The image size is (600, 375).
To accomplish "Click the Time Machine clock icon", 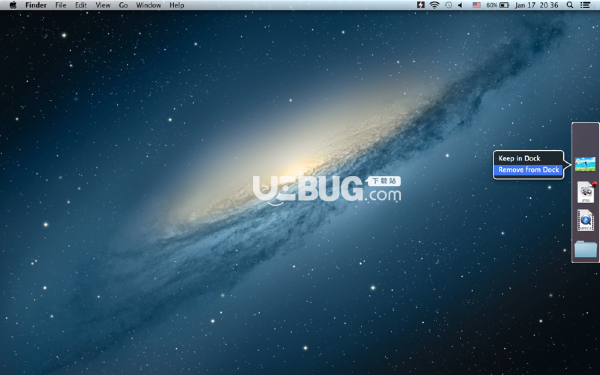I will 448,5.
